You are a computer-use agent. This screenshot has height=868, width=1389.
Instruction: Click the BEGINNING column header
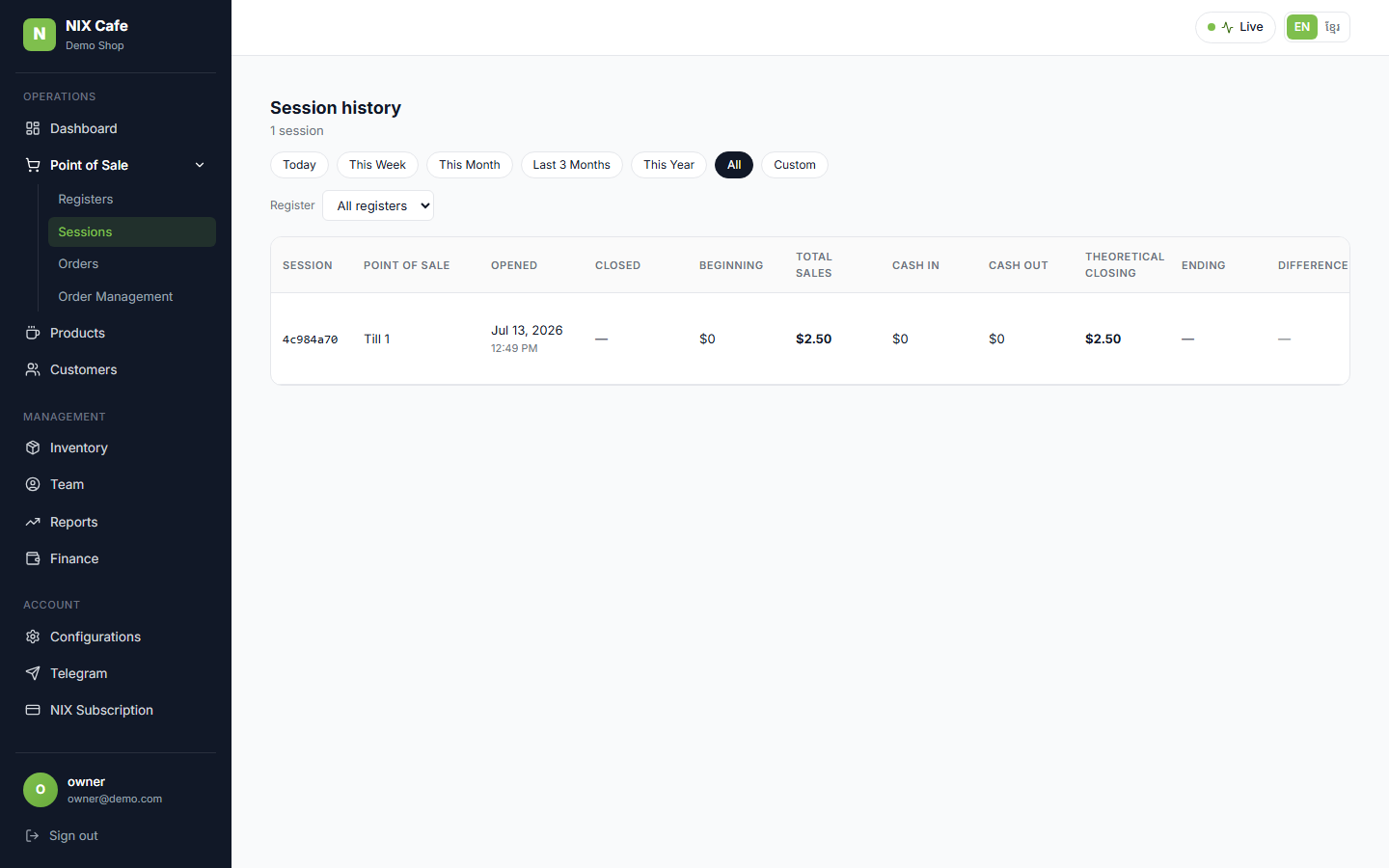pyautogui.click(x=731, y=265)
